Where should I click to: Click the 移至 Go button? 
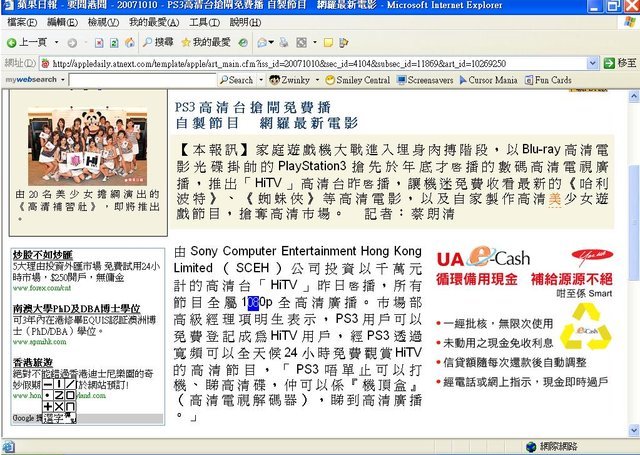tap(617, 62)
